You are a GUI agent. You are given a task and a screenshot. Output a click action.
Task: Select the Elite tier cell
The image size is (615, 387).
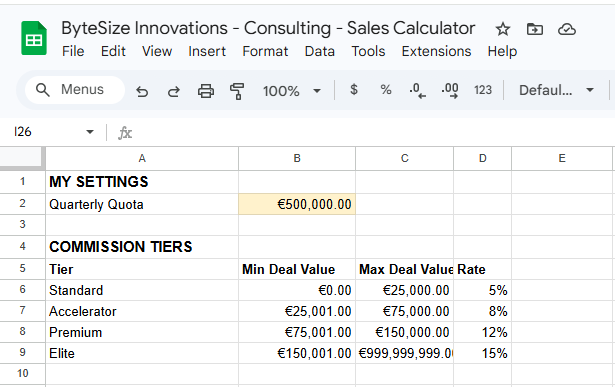point(142,353)
